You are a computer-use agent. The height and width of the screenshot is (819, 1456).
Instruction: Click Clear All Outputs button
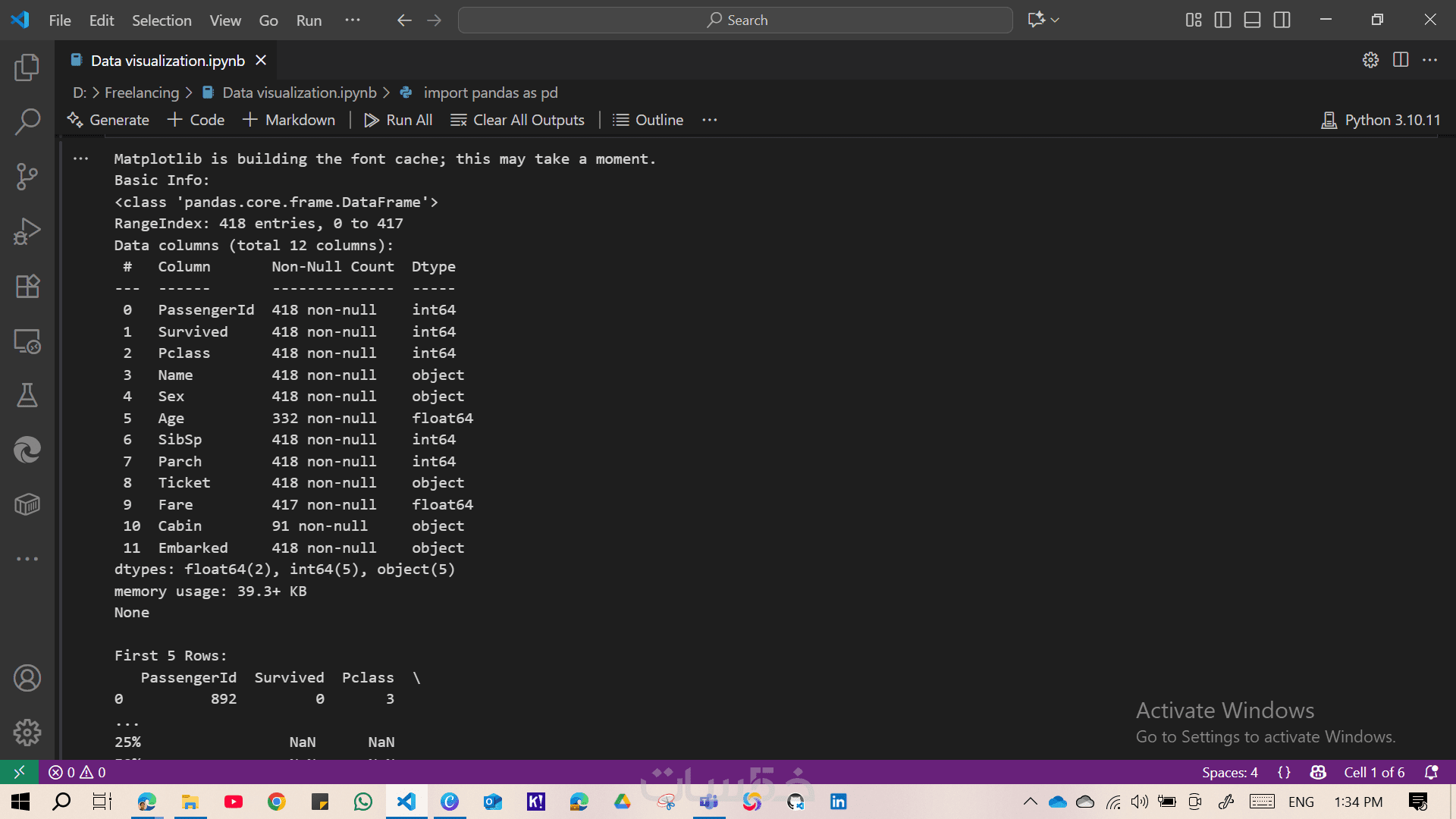517,120
